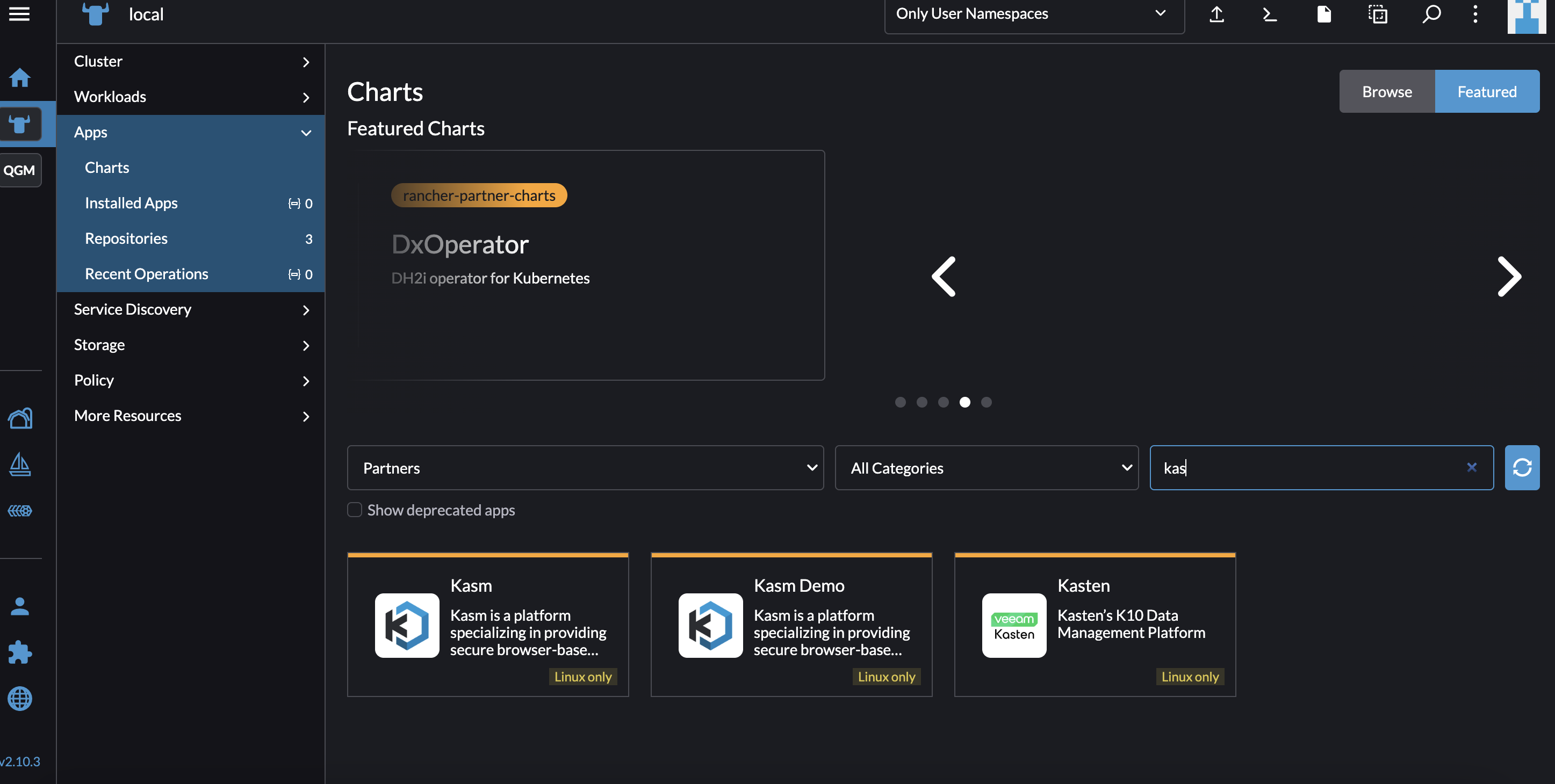Select fourth carousel dot
This screenshot has width=1555, height=784.
[964, 402]
